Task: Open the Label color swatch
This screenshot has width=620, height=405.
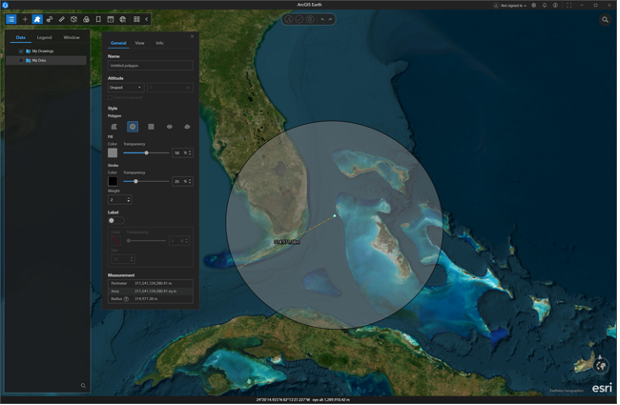Action: [116, 241]
